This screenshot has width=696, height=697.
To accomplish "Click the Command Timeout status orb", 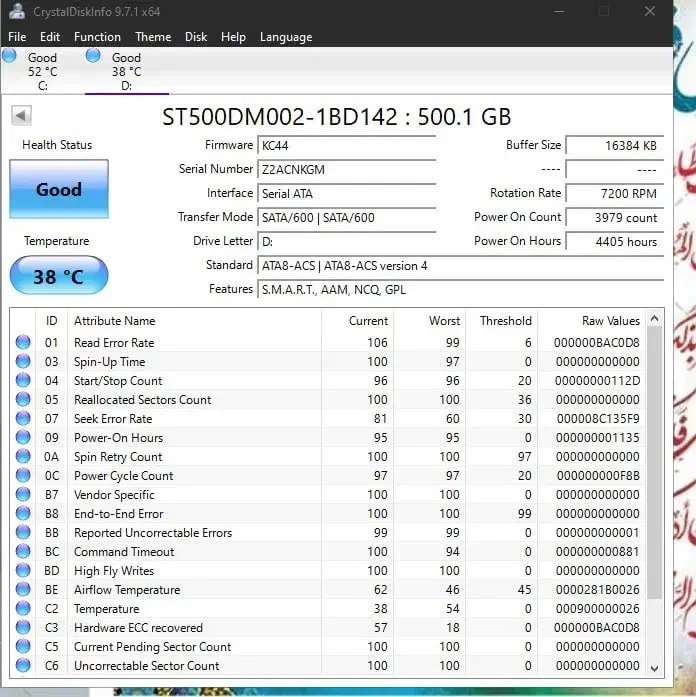I will (x=23, y=551).
